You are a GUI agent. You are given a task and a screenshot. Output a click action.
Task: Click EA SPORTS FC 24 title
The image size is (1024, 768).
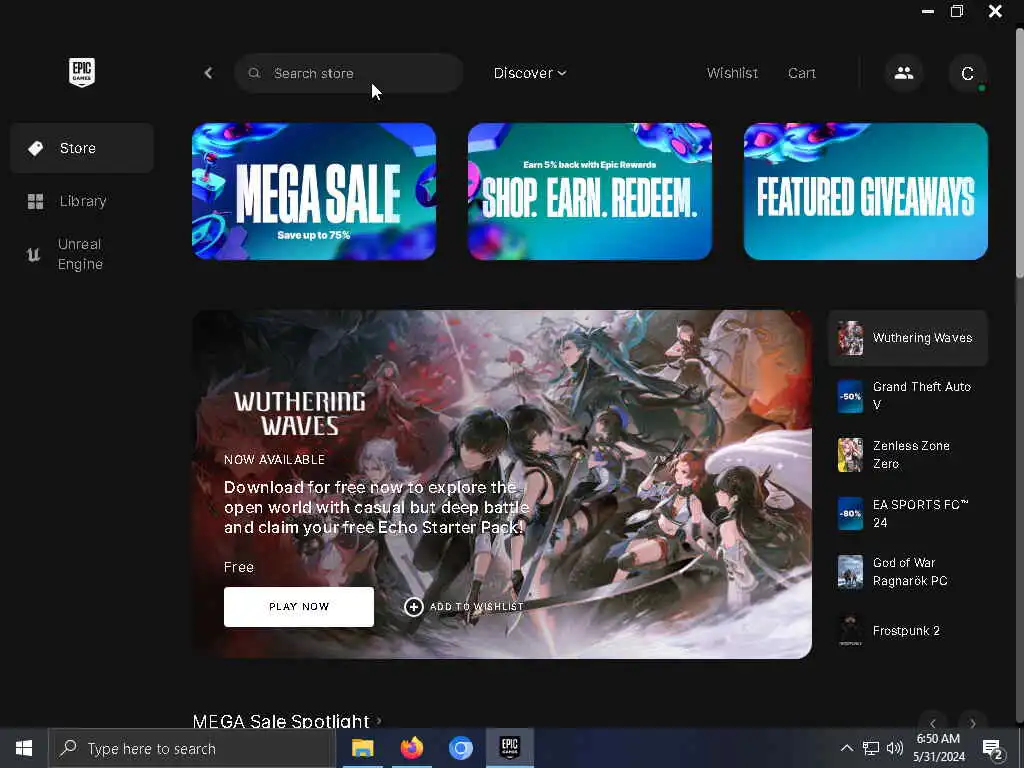coord(920,513)
